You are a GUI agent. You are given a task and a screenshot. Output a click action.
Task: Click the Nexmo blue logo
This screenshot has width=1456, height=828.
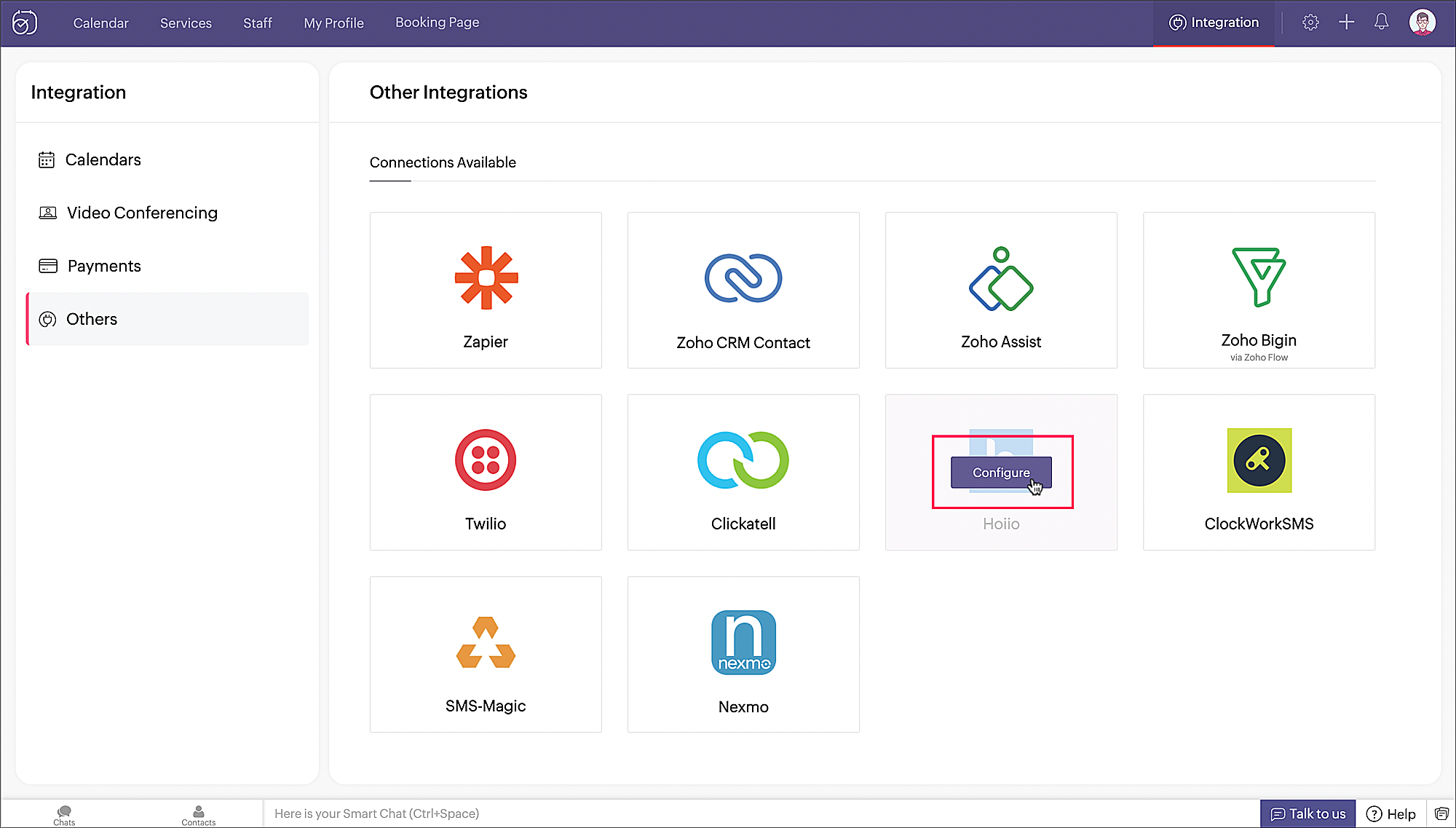point(743,642)
